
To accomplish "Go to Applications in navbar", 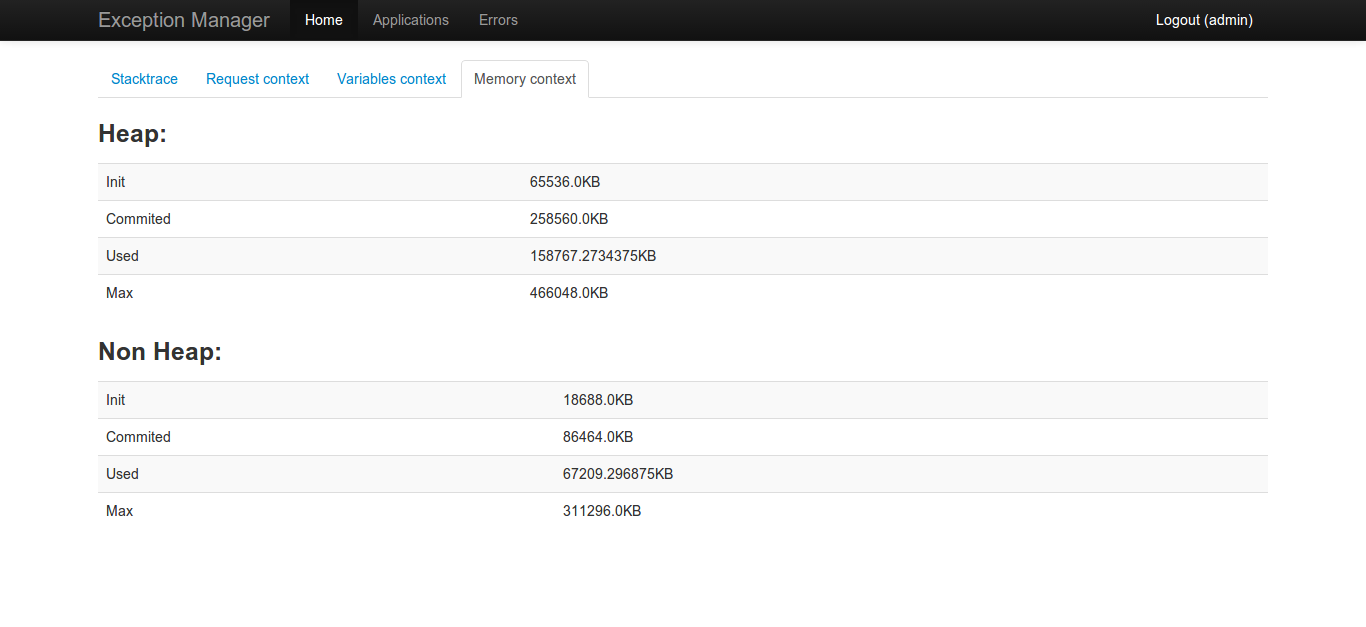I will coord(411,20).
